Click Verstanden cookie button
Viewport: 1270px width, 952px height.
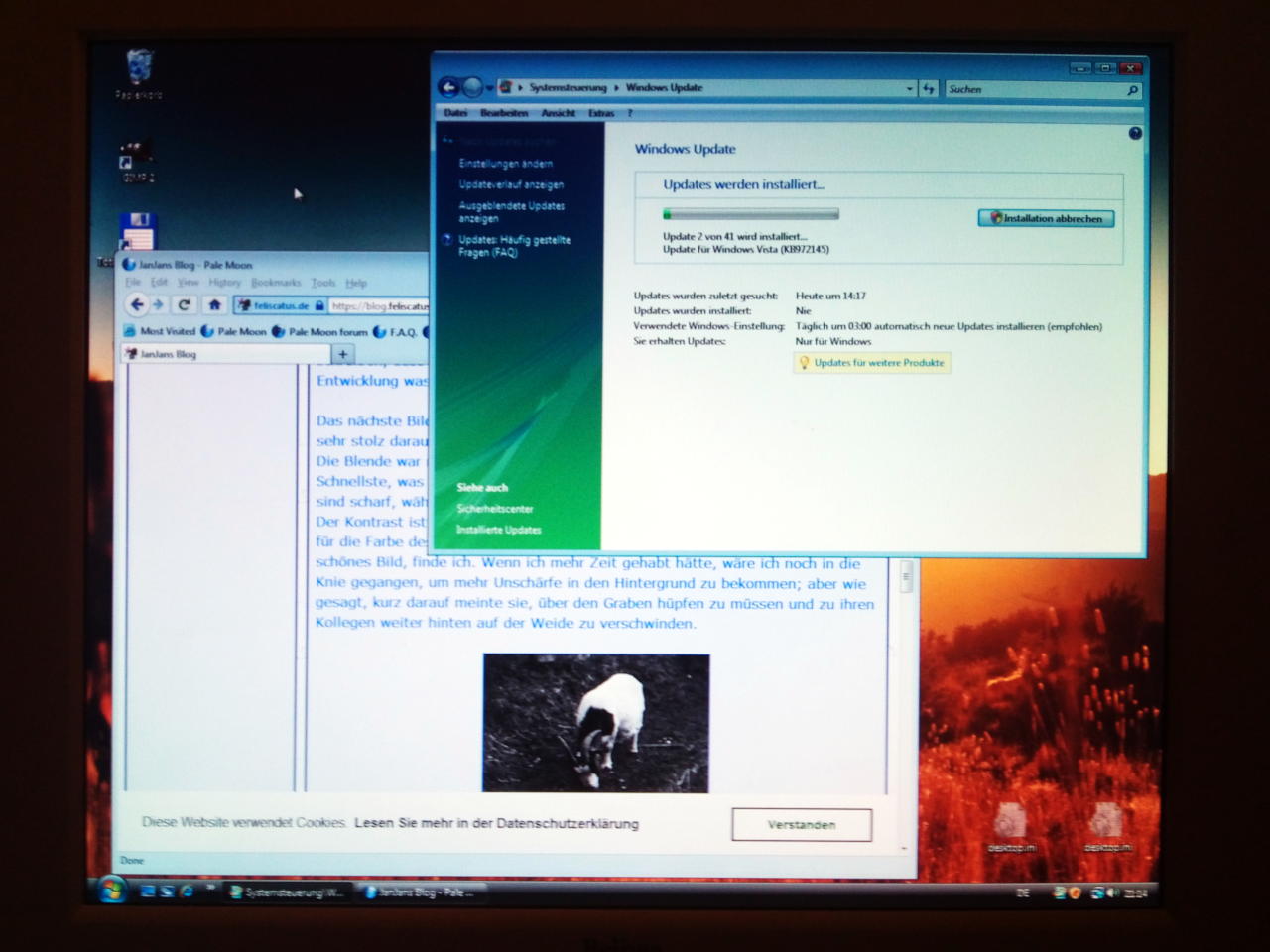coord(802,825)
